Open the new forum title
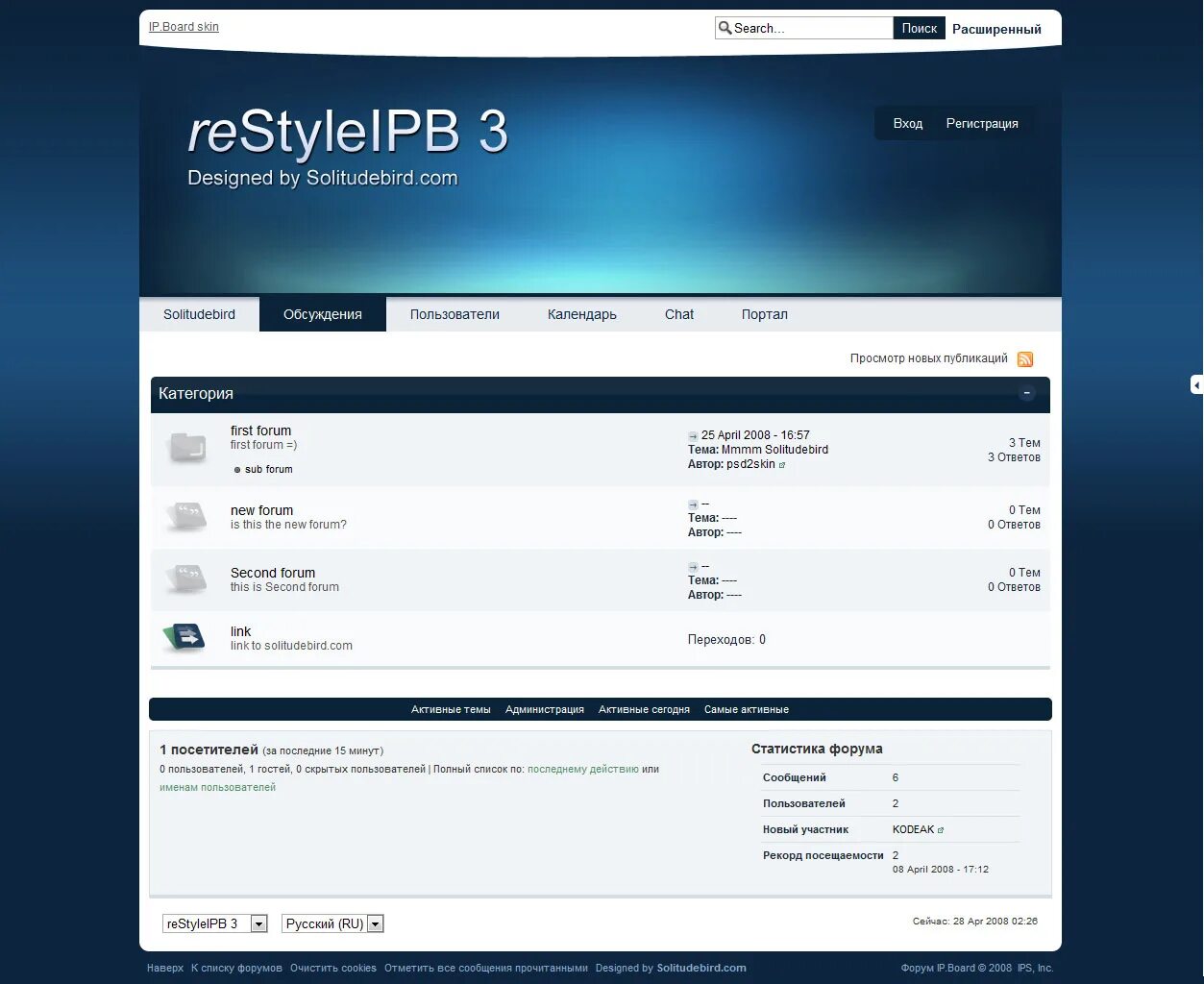The image size is (1204, 984). (x=261, y=511)
